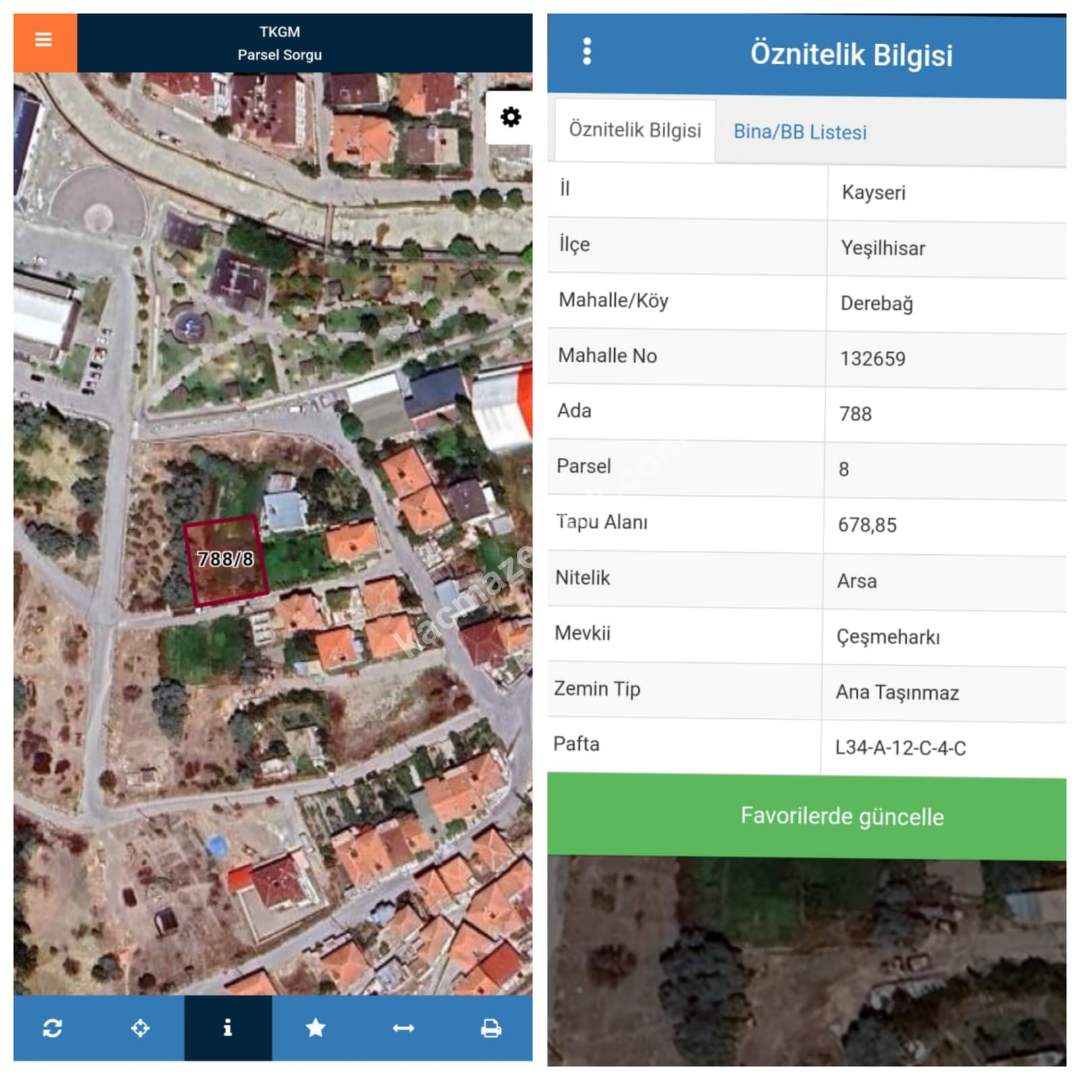Click the Pafta value L34-A-12-C-4-C

click(900, 748)
